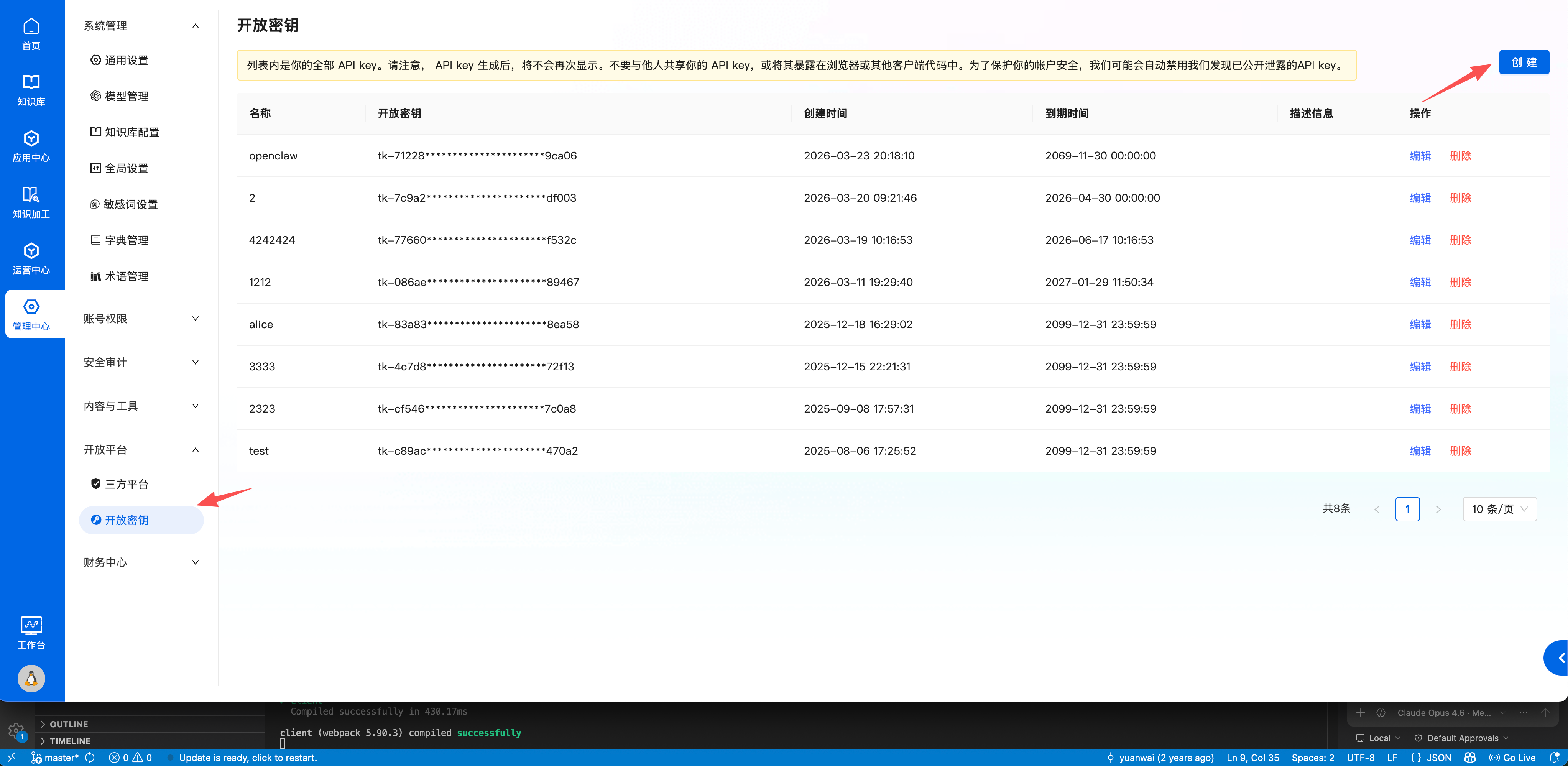Click the 创建 button
This screenshot has height=766, width=1568.
click(1524, 62)
